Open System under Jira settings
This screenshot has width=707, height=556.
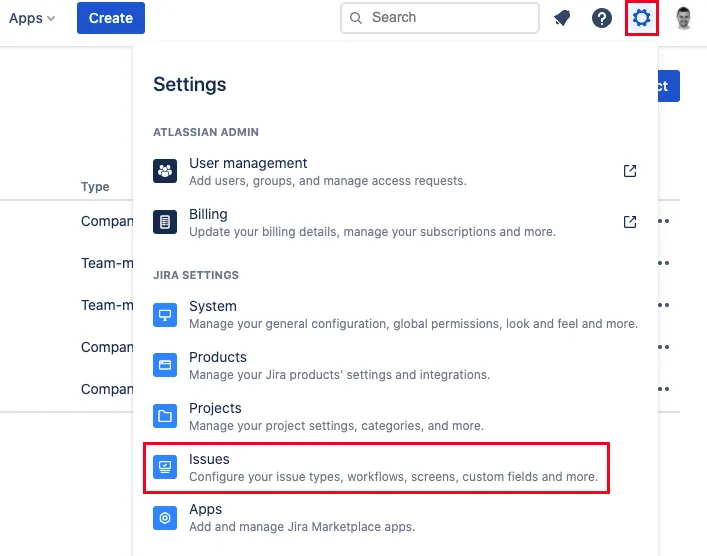click(x=395, y=314)
